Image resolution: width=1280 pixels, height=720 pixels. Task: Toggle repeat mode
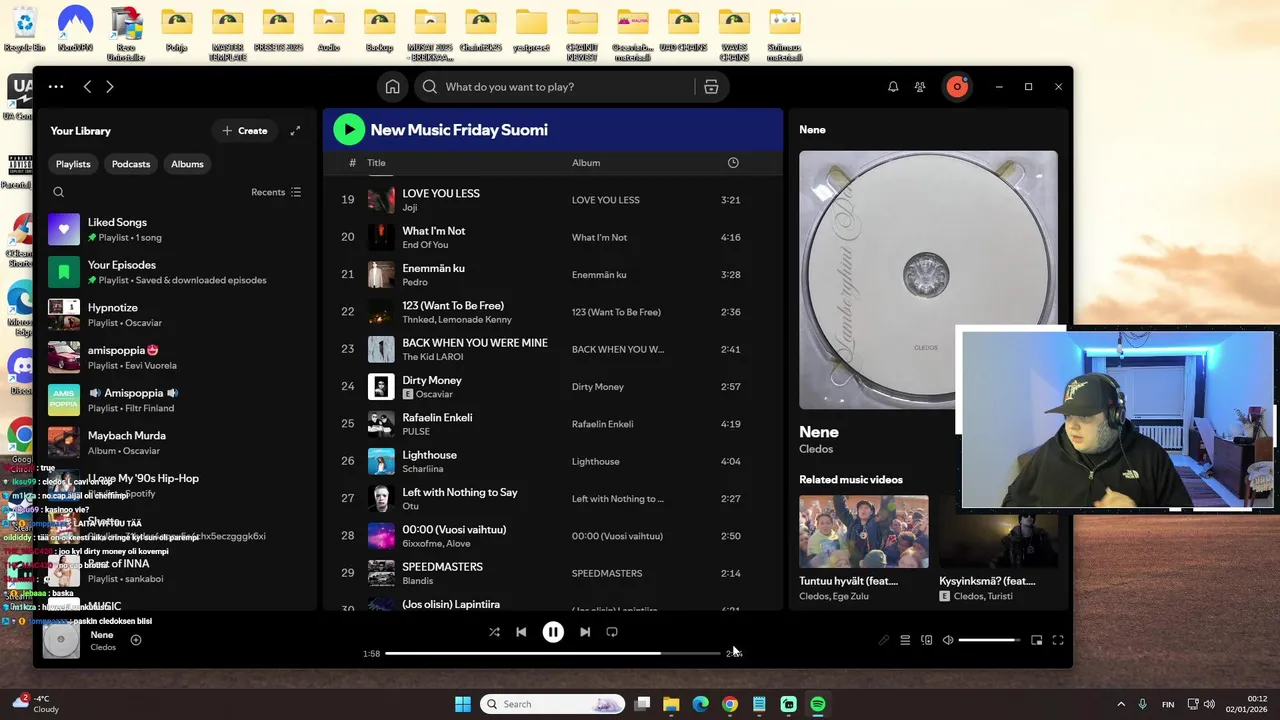(612, 632)
